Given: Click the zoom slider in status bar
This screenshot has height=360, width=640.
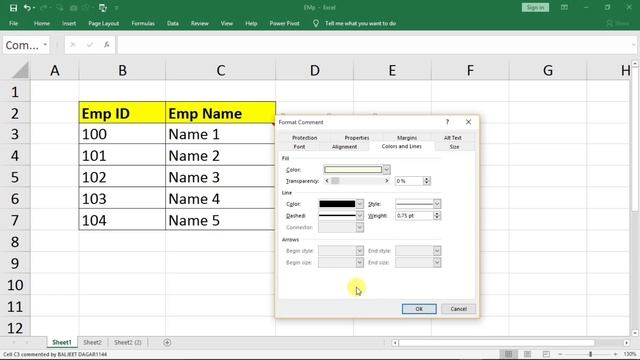Looking at the screenshot, I should coord(591,354).
